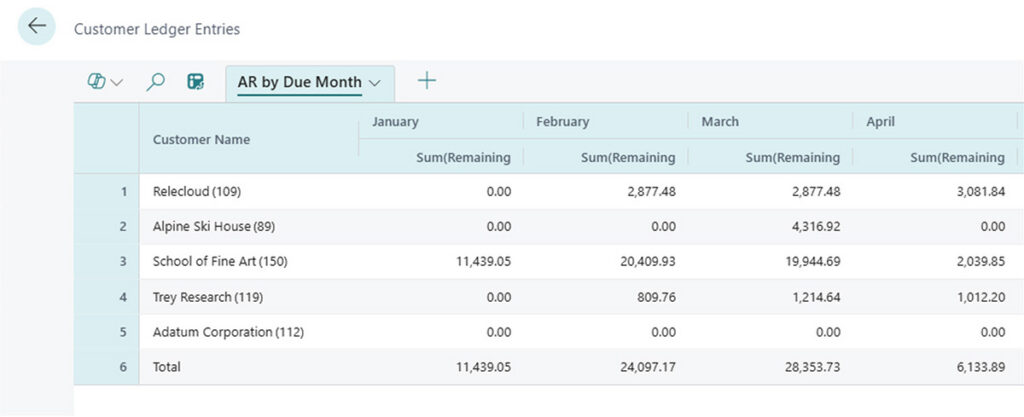
Task: Click the March column header
Action: click(720, 121)
